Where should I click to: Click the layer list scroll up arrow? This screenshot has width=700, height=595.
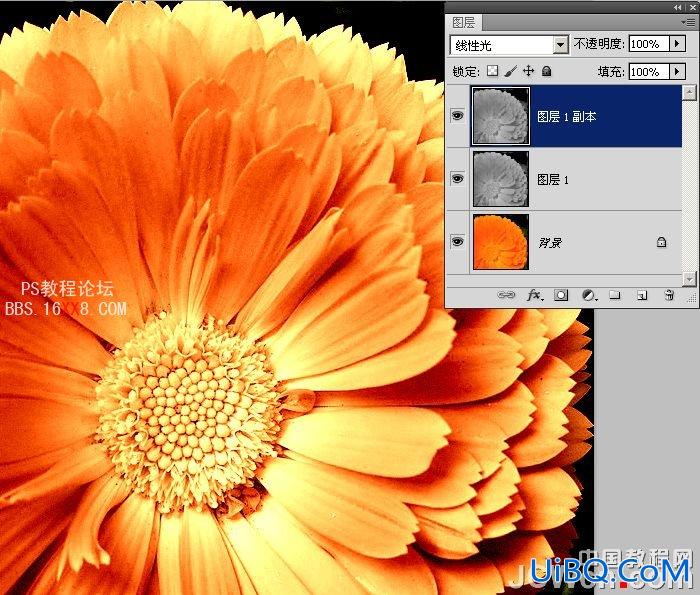(689, 92)
